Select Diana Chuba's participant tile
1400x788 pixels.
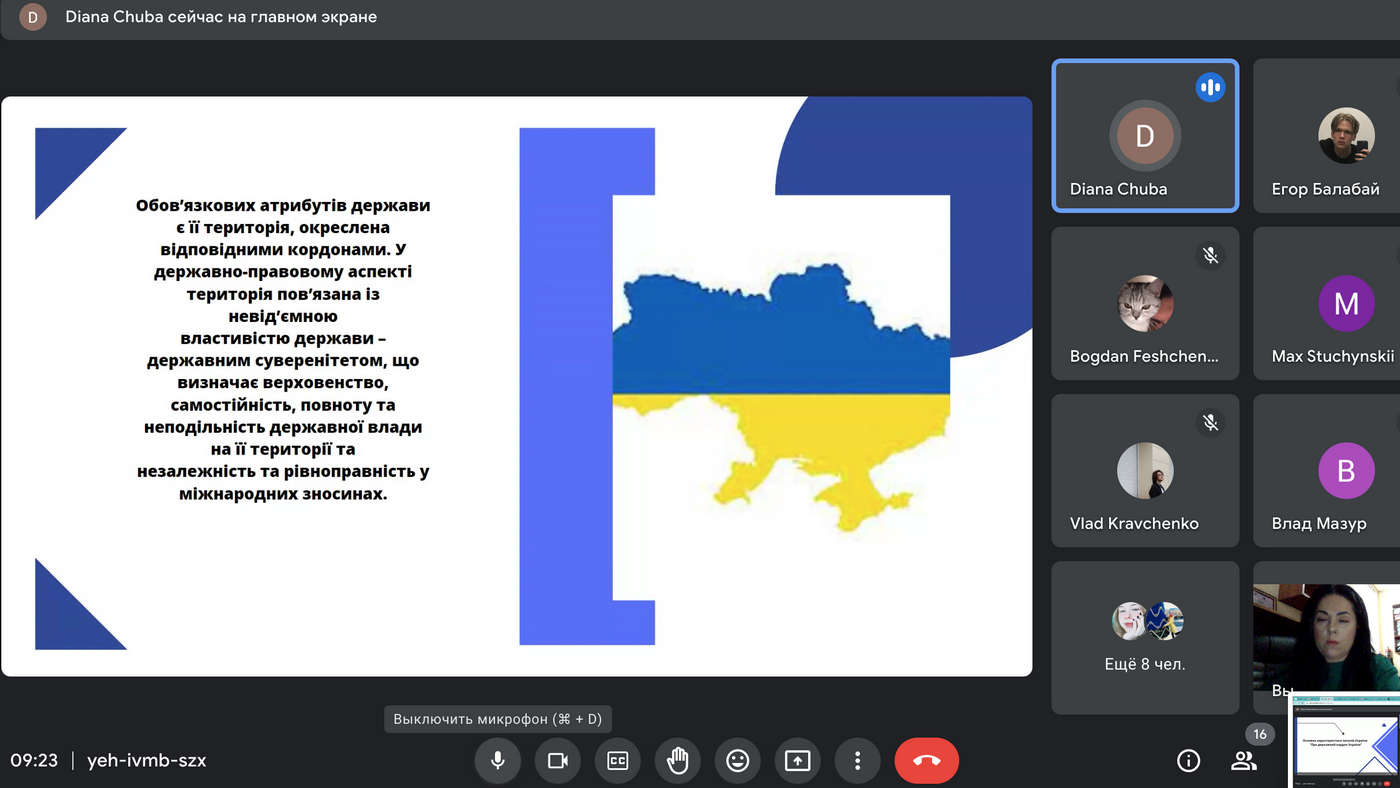[1145, 136]
